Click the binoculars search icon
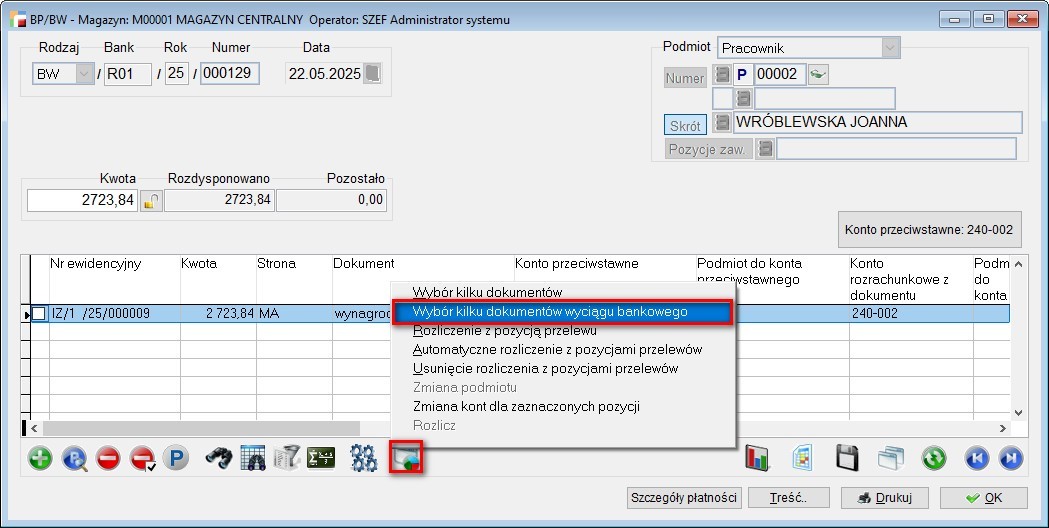Viewport: 1049px width, 528px height. 218,458
